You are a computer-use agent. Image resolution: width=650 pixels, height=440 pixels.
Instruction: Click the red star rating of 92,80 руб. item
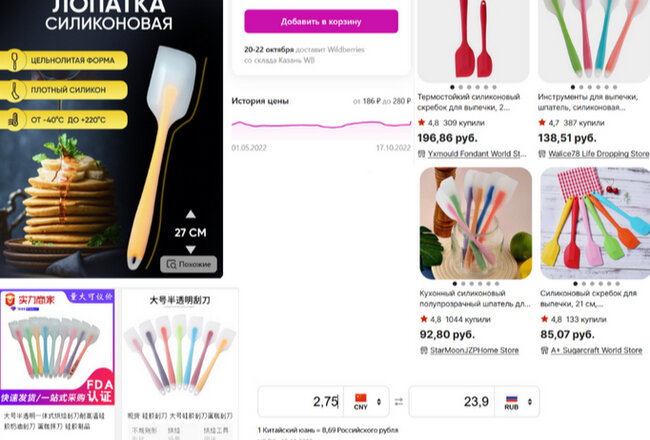(424, 319)
